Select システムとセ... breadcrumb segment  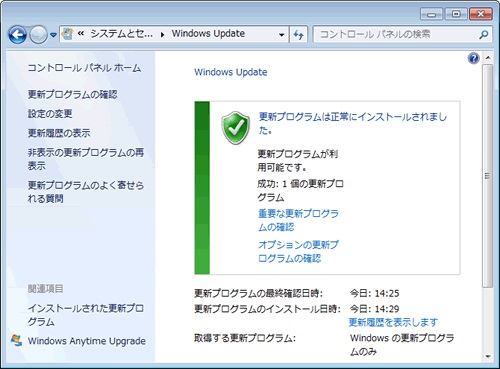click(121, 34)
